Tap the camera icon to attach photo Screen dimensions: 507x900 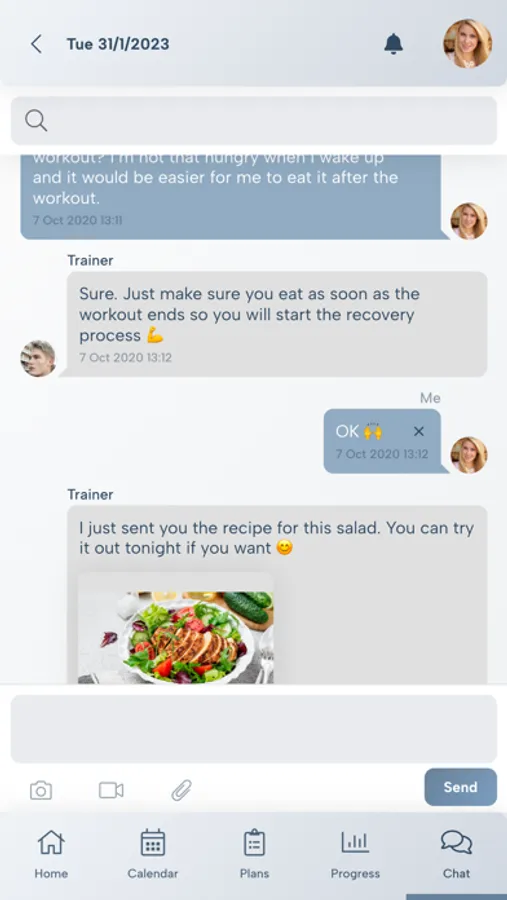tap(41, 790)
